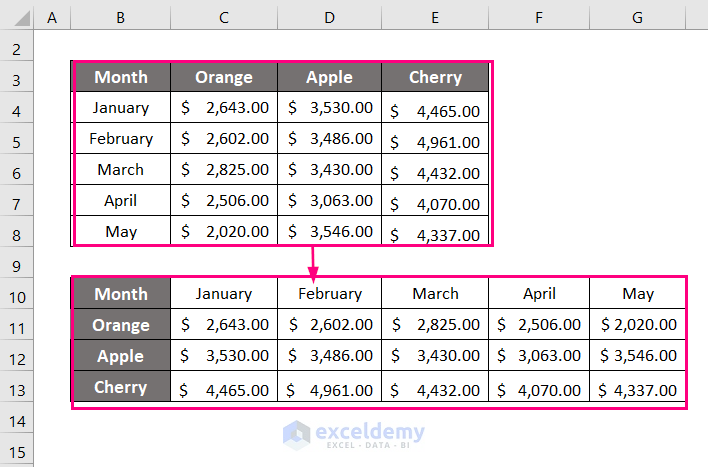Click the cell showing $ 4,337.00 in row 13
The height and width of the screenshot is (467, 708).
(x=638, y=390)
